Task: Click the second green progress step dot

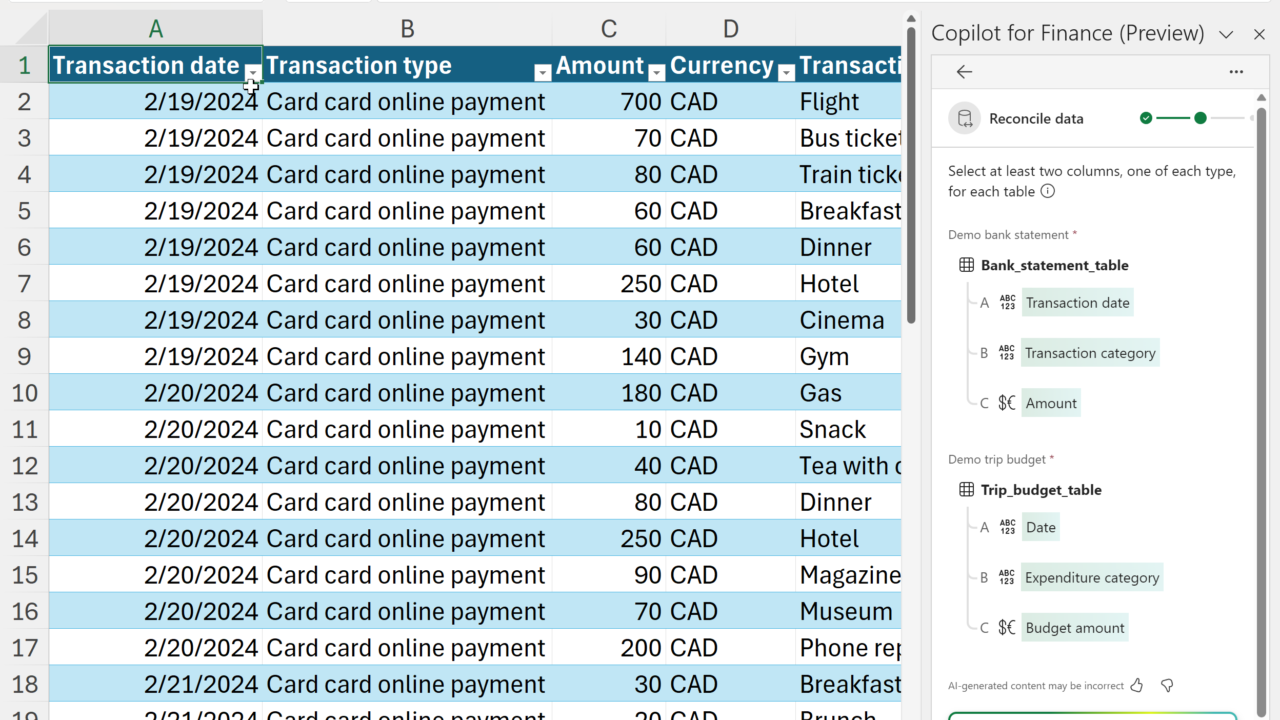Action: pos(1200,118)
